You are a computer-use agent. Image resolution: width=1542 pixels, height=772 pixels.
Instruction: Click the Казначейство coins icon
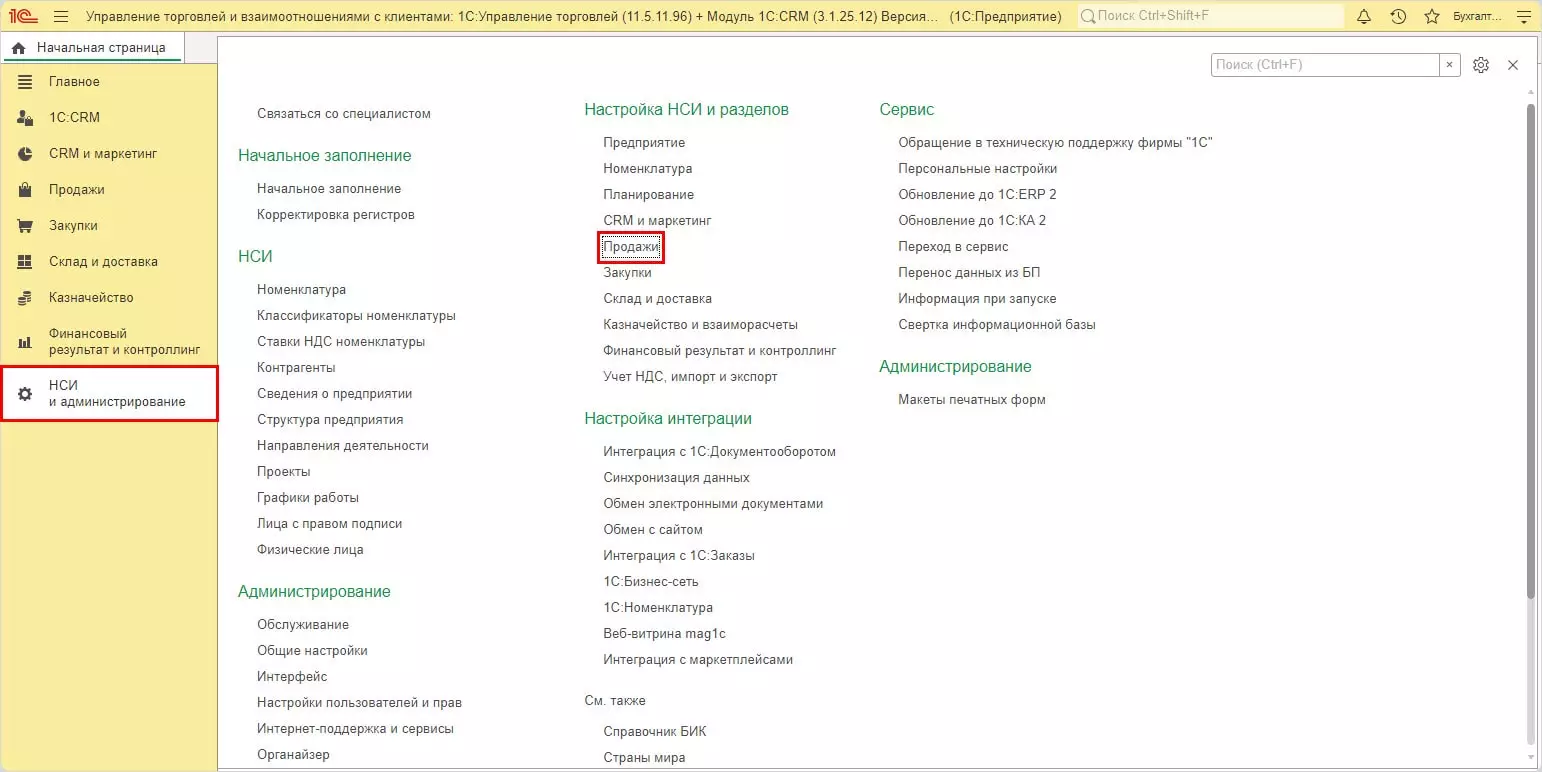[26, 298]
